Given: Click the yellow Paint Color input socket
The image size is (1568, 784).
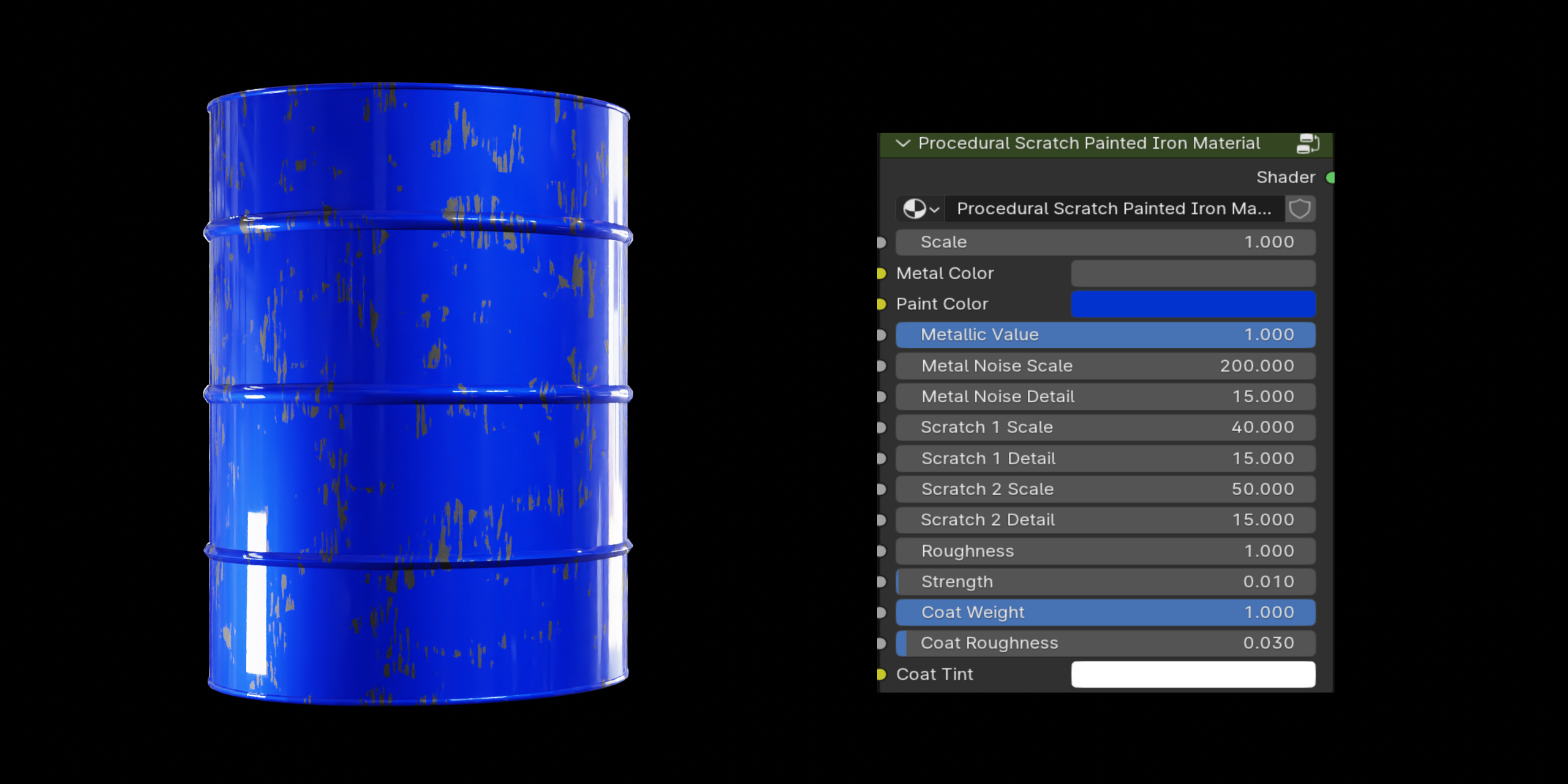Looking at the screenshot, I should tap(881, 304).
